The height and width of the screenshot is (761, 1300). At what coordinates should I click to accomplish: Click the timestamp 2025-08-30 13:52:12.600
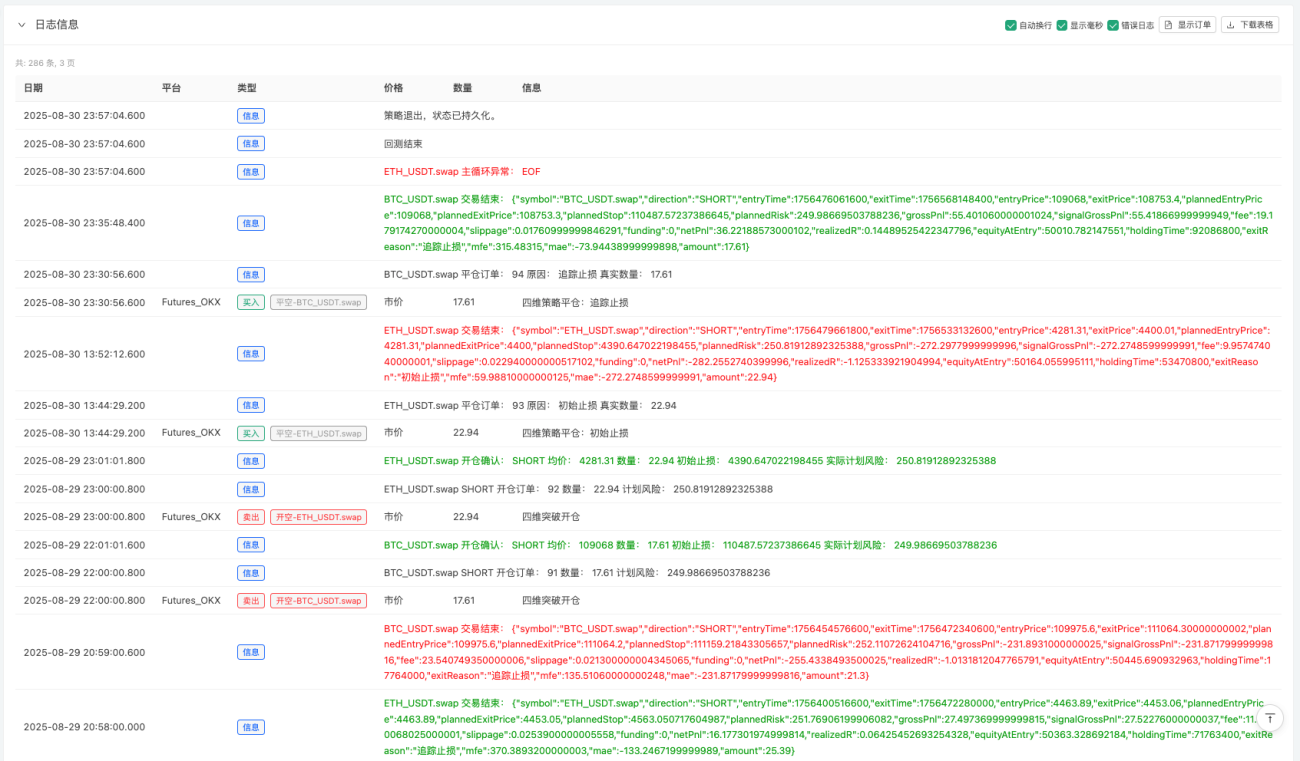click(84, 354)
